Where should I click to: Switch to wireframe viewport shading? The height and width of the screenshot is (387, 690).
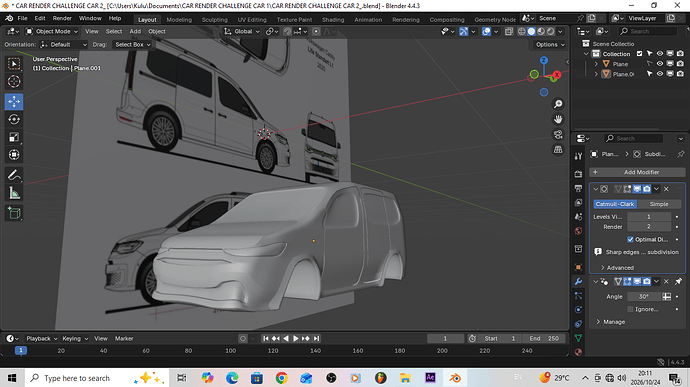pyautogui.click(x=522, y=32)
